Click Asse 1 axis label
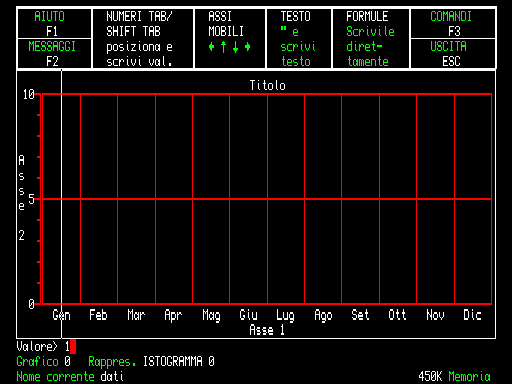Image resolution: width=512 pixels, height=384 pixels. click(267, 330)
